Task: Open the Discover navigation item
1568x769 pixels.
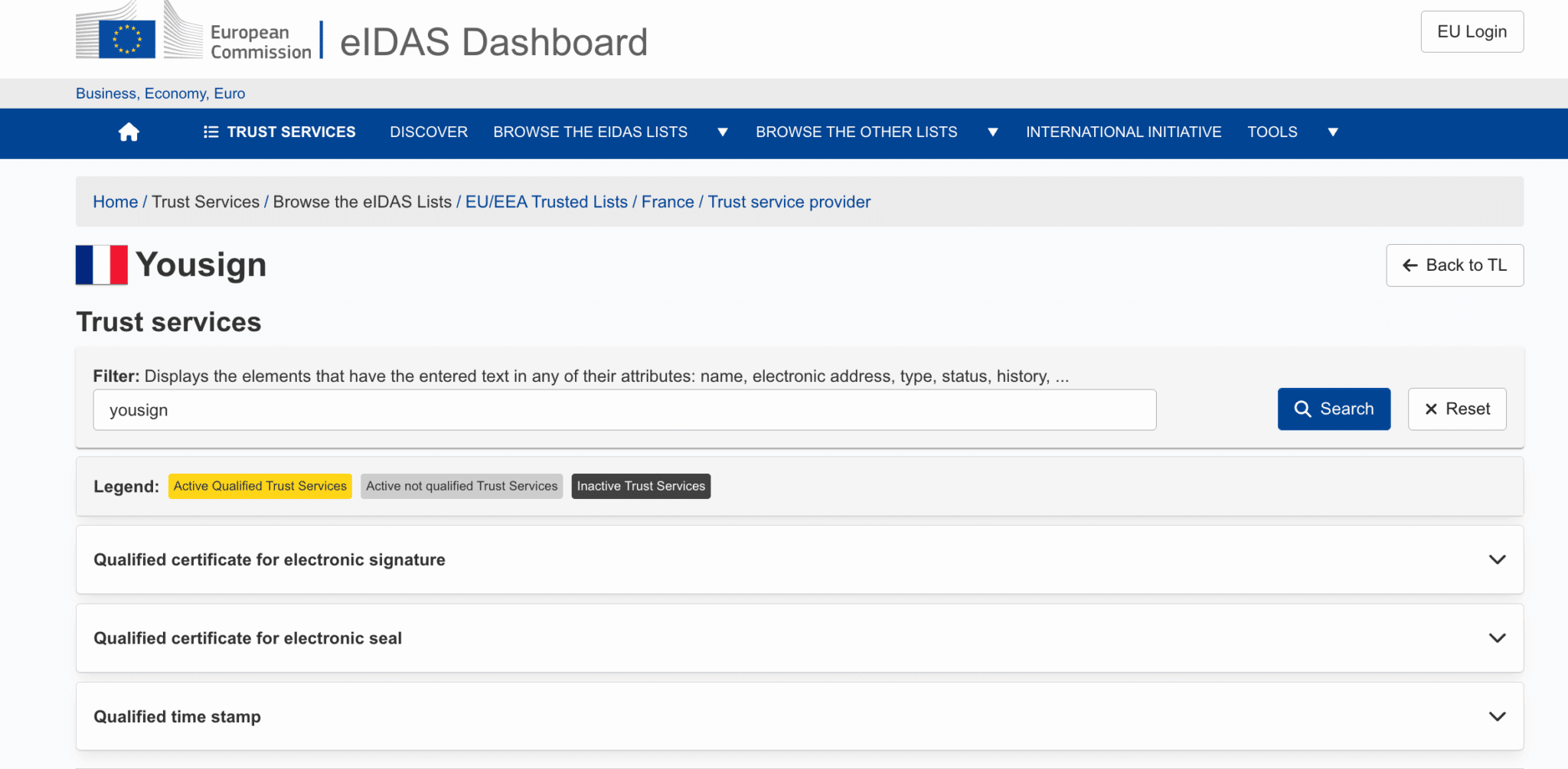Action: 428,132
